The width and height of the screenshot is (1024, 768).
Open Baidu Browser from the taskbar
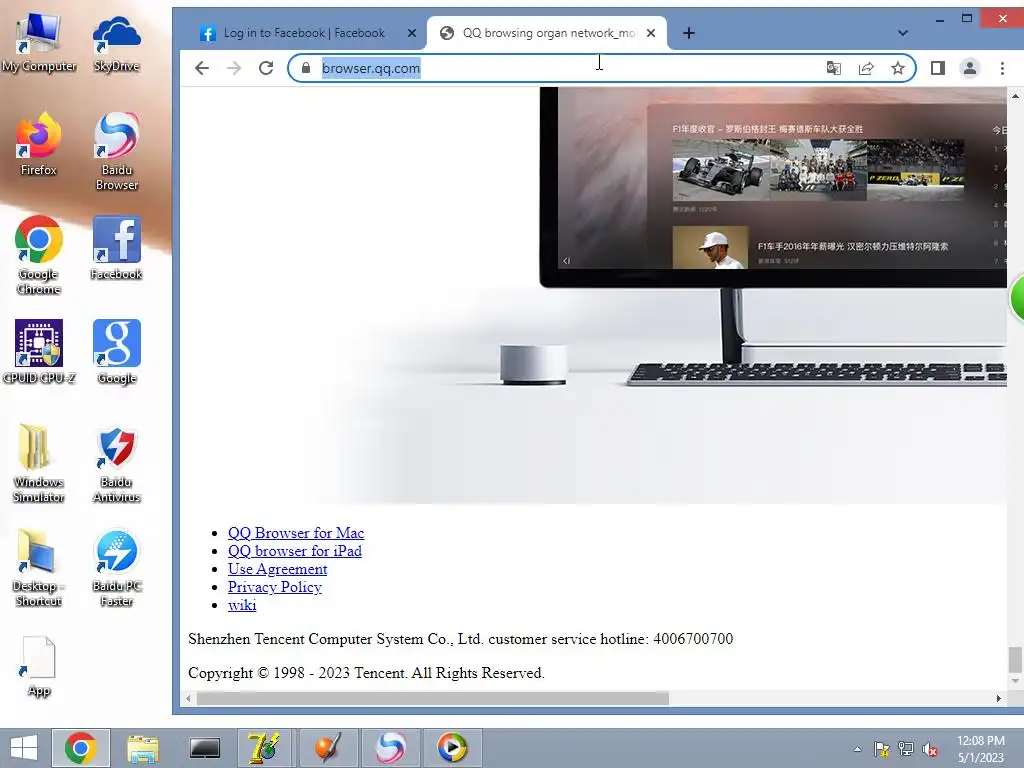pyautogui.click(x=391, y=748)
